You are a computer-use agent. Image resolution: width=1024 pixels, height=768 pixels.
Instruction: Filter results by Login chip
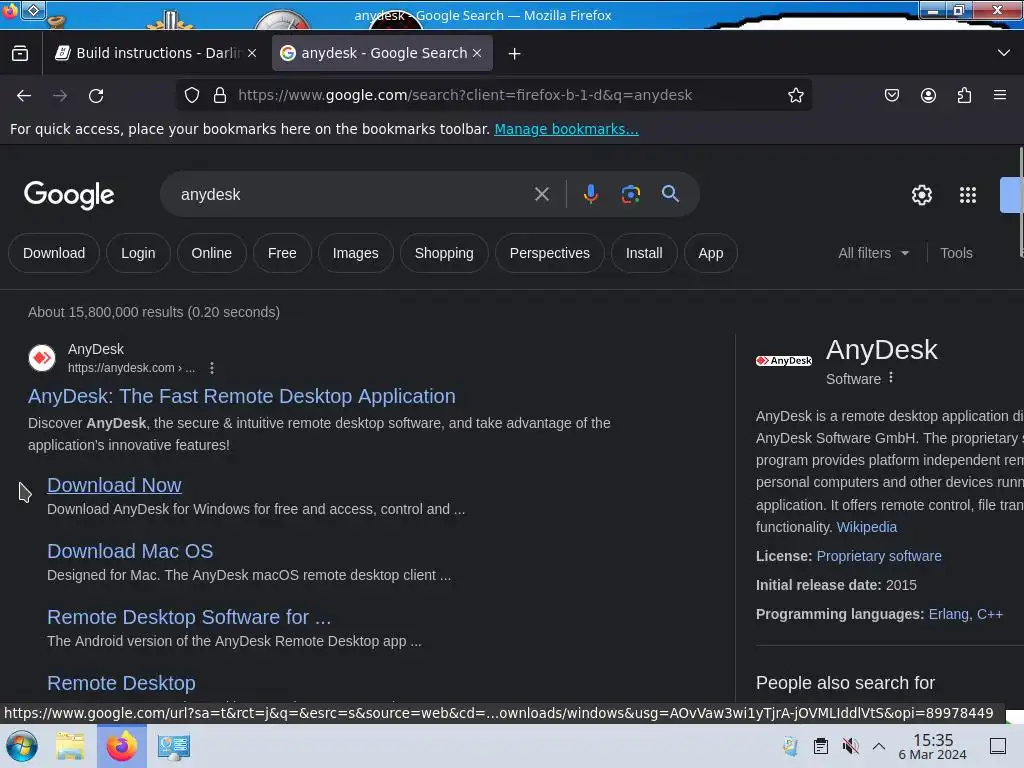click(138, 253)
